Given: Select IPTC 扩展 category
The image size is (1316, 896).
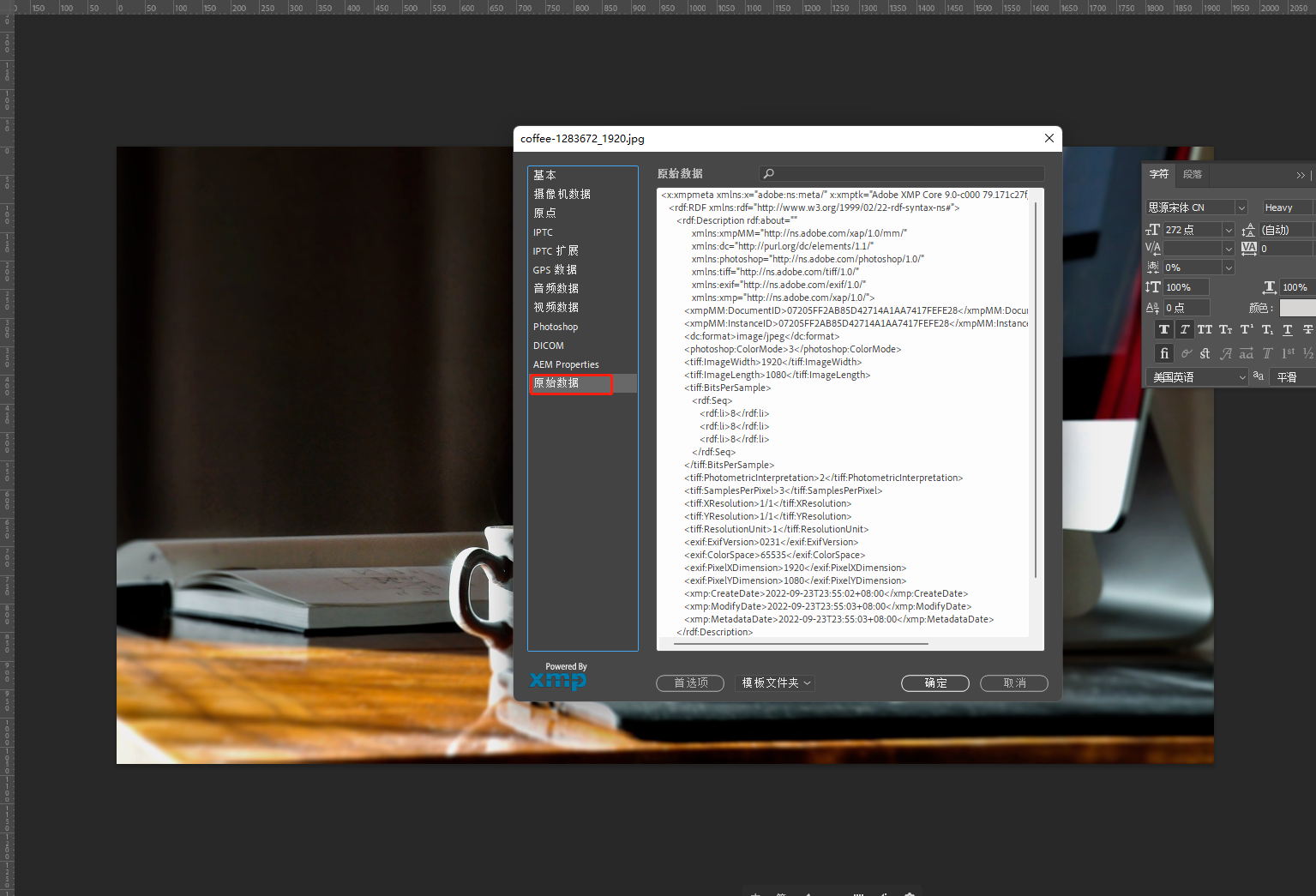Looking at the screenshot, I should [x=582, y=250].
